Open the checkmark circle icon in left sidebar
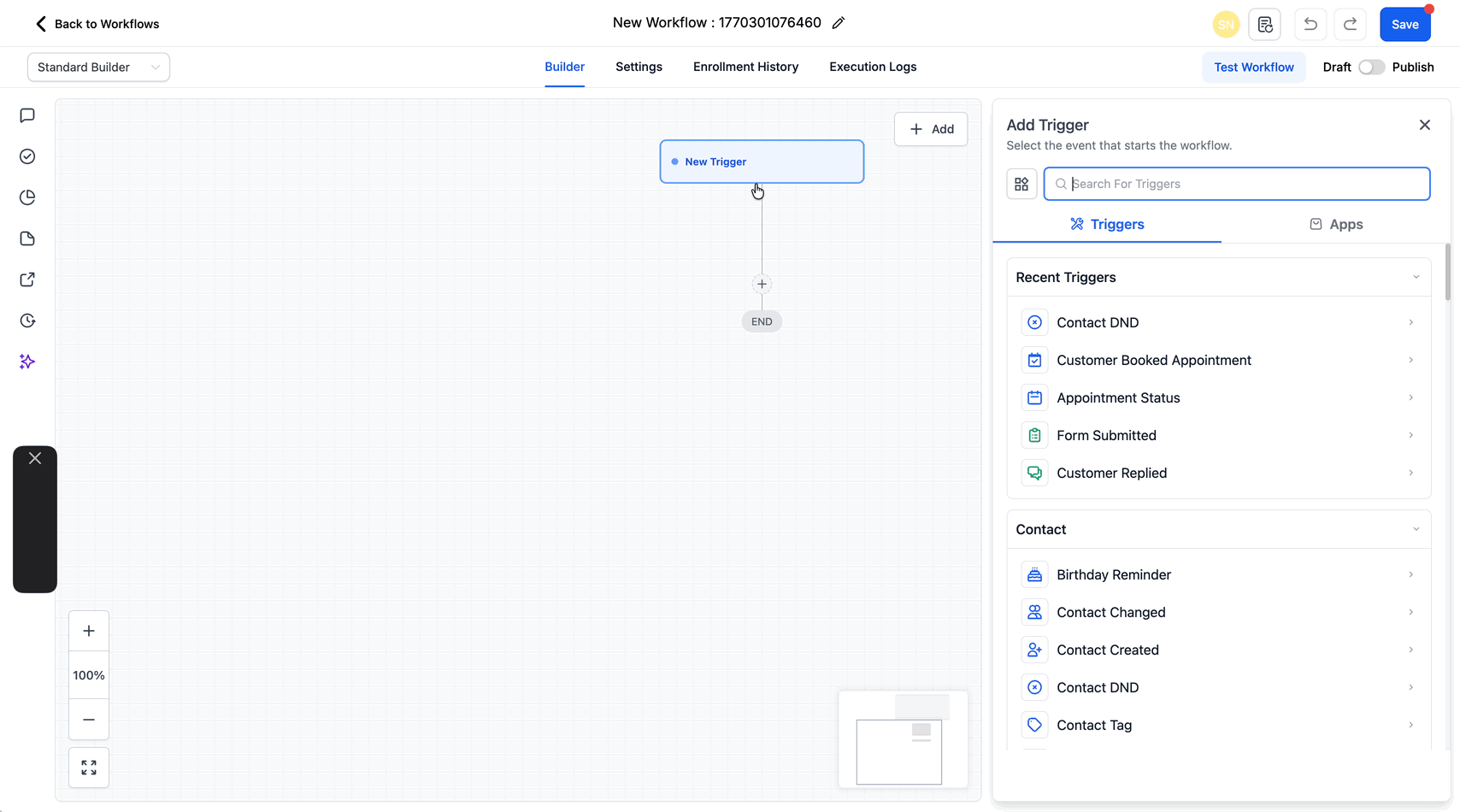Image resolution: width=1460 pixels, height=812 pixels. [27, 156]
